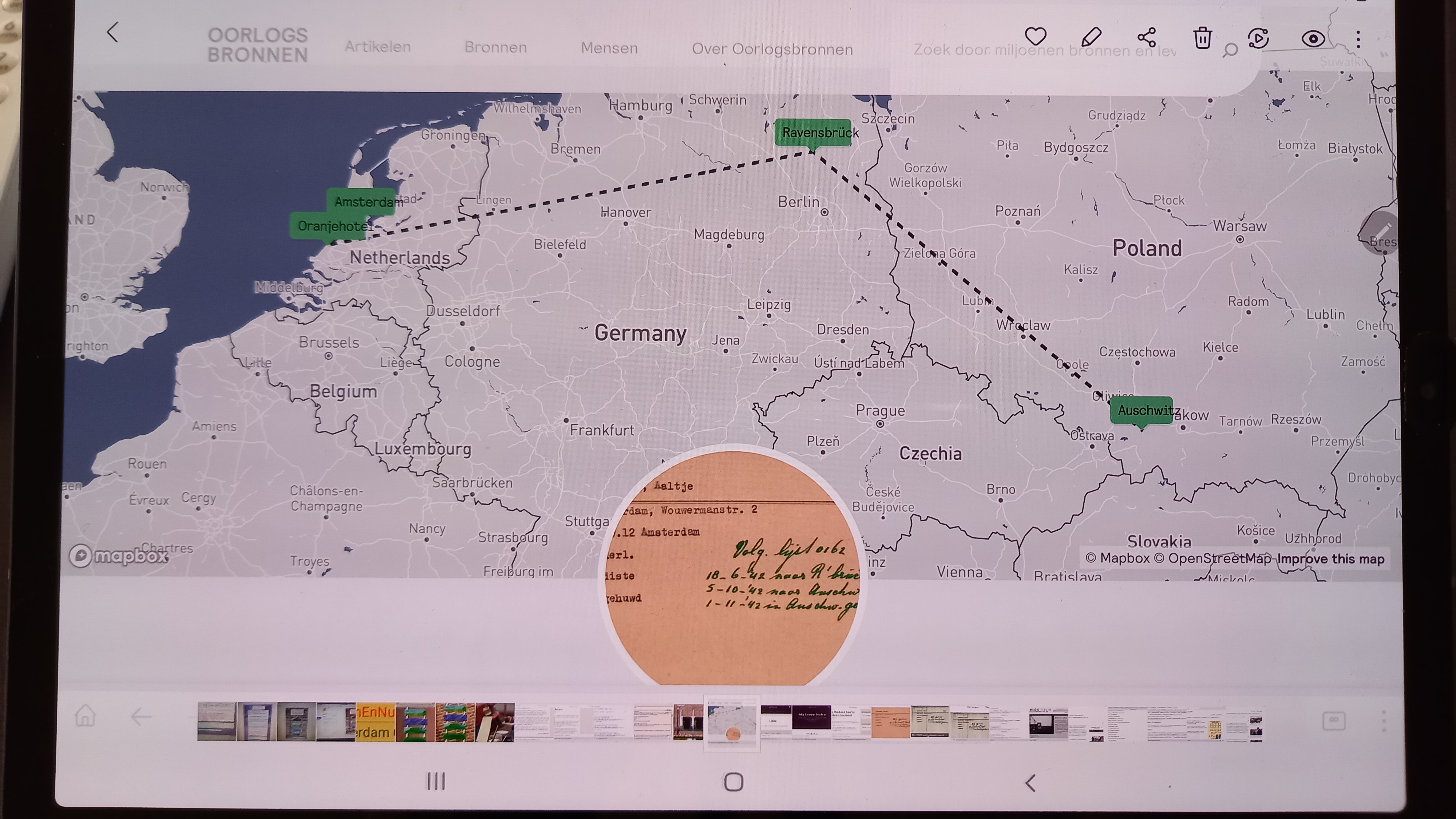1456x819 pixels.
Task: Select the Auschwitz map marker
Action: tap(1142, 410)
